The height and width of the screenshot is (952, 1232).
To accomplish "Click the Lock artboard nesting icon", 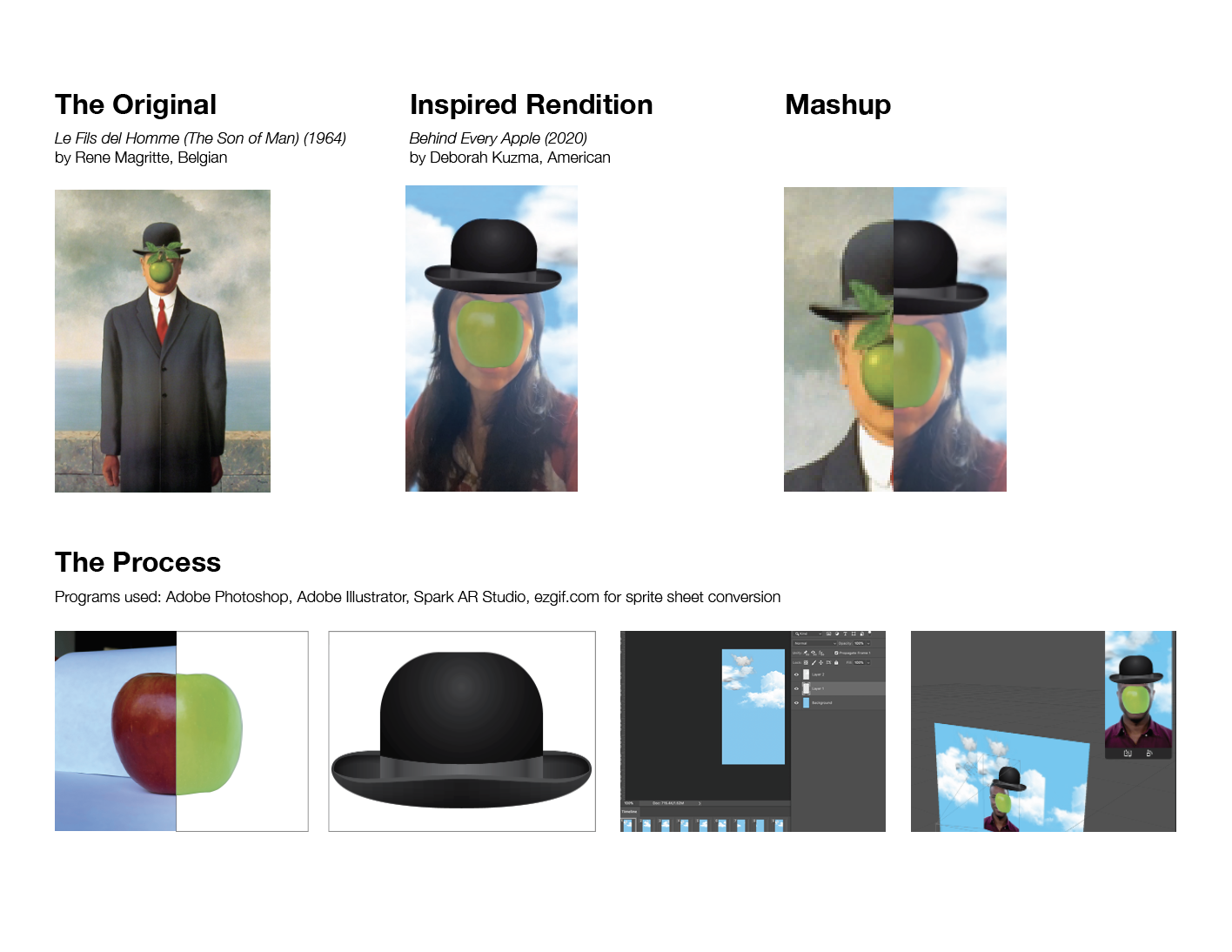I will (828, 662).
